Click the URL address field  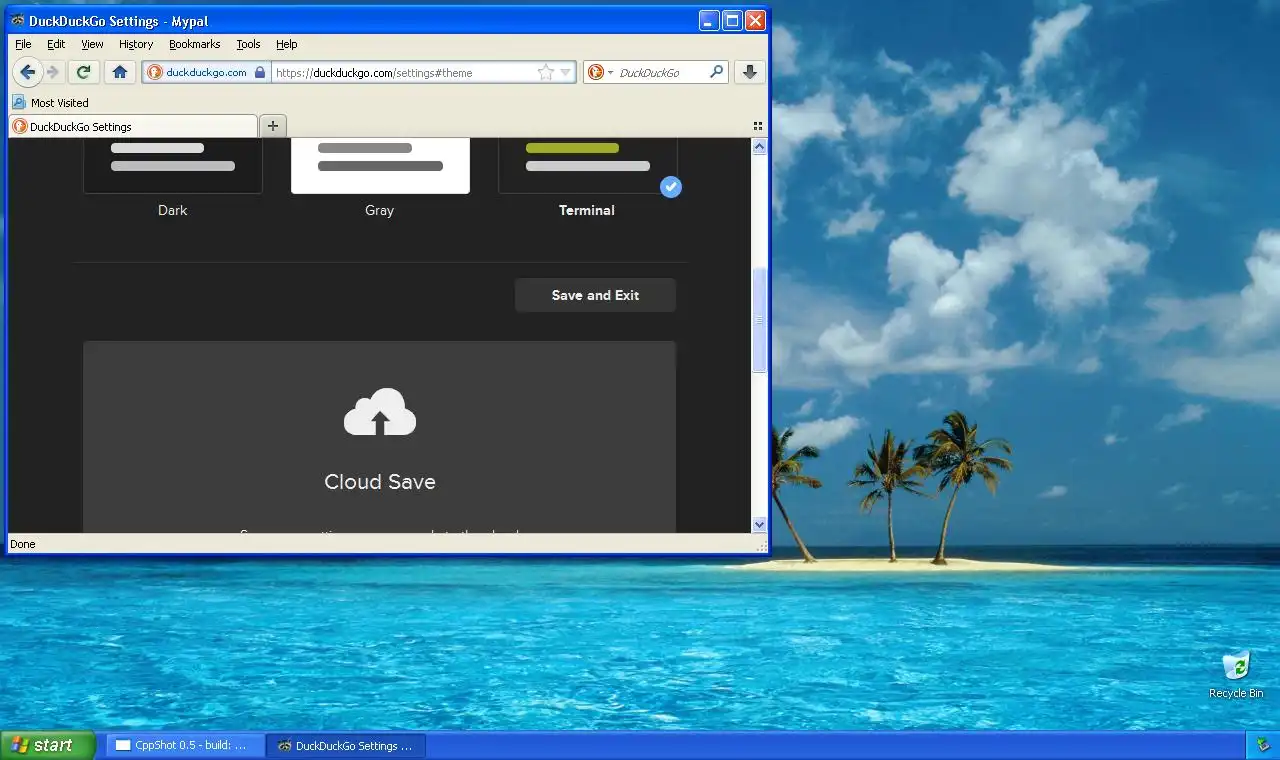[404, 72]
